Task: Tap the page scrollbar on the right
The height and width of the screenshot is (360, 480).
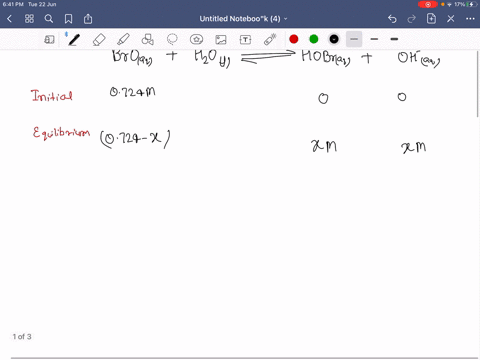Action: (478, 83)
